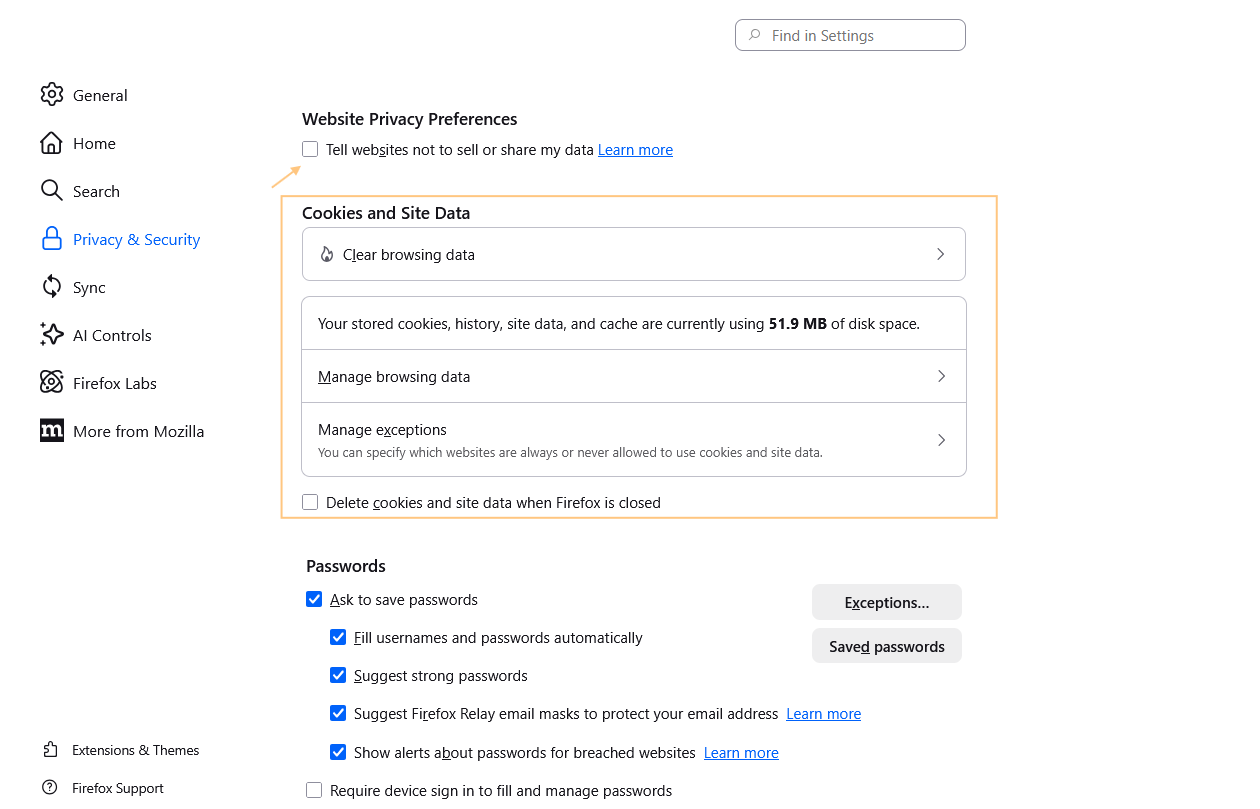1260x809 pixels.
Task: Select the Sync arrows icon
Action: coord(52,286)
